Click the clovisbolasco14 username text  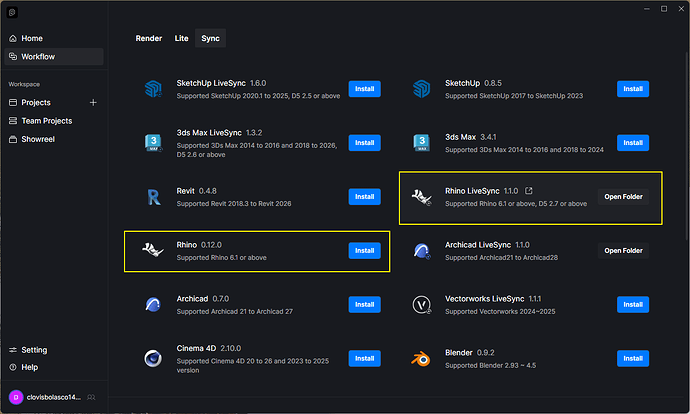(x=54, y=397)
